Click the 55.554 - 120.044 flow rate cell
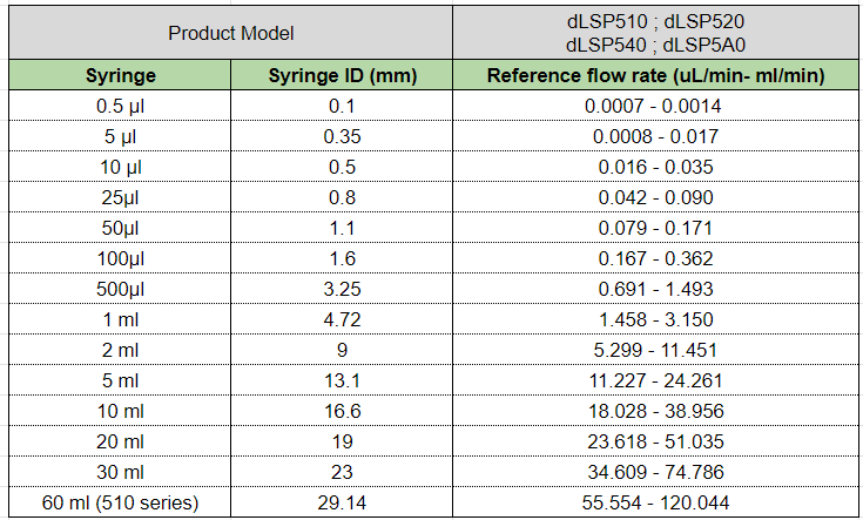This screenshot has width=863, height=520. click(655, 503)
